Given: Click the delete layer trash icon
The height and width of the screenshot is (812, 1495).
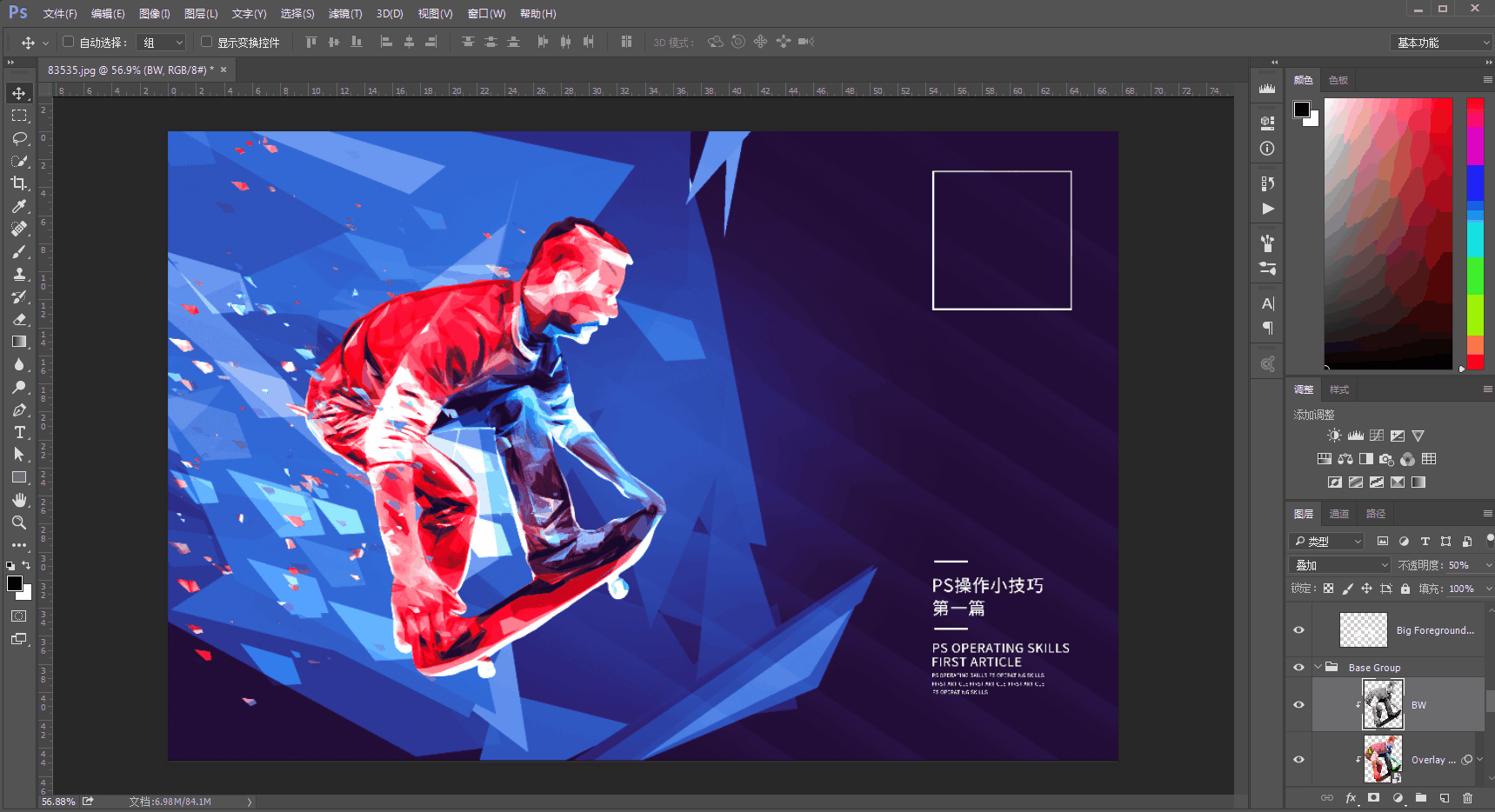Looking at the screenshot, I should pyautogui.click(x=1468, y=797).
